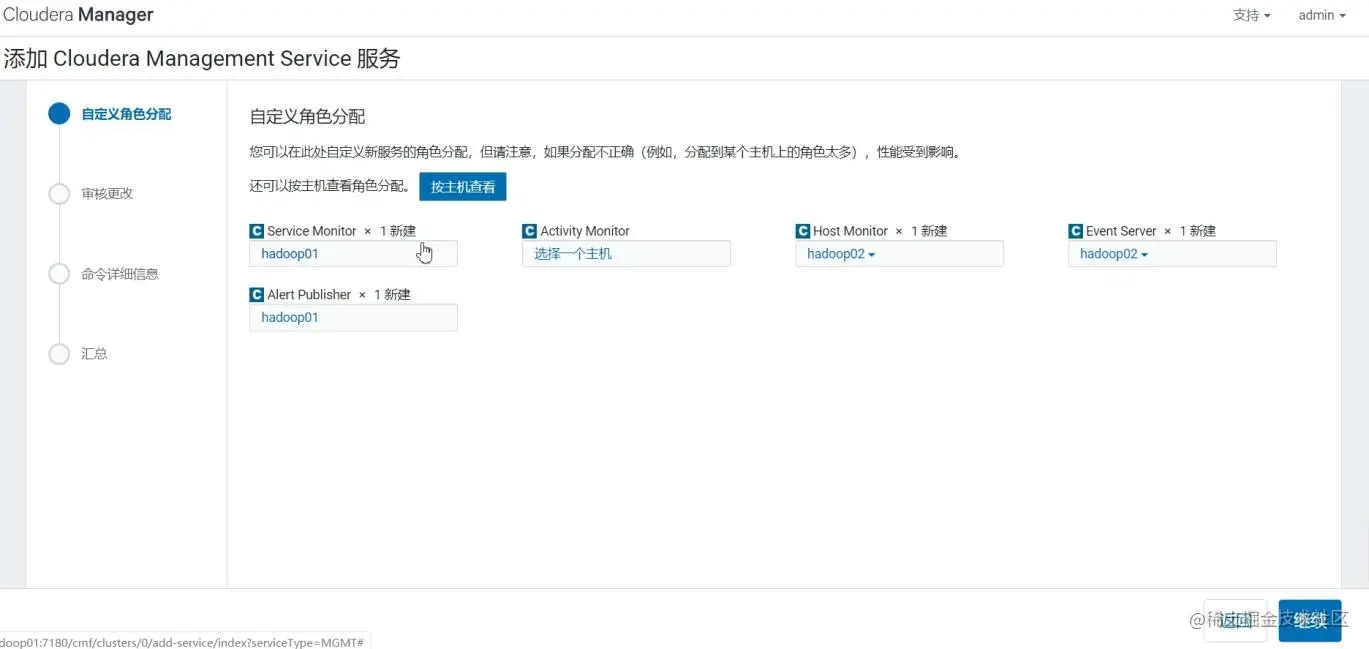Click the Alert Publisher role label
Image resolution: width=1369 pixels, height=649 pixels.
tap(309, 295)
